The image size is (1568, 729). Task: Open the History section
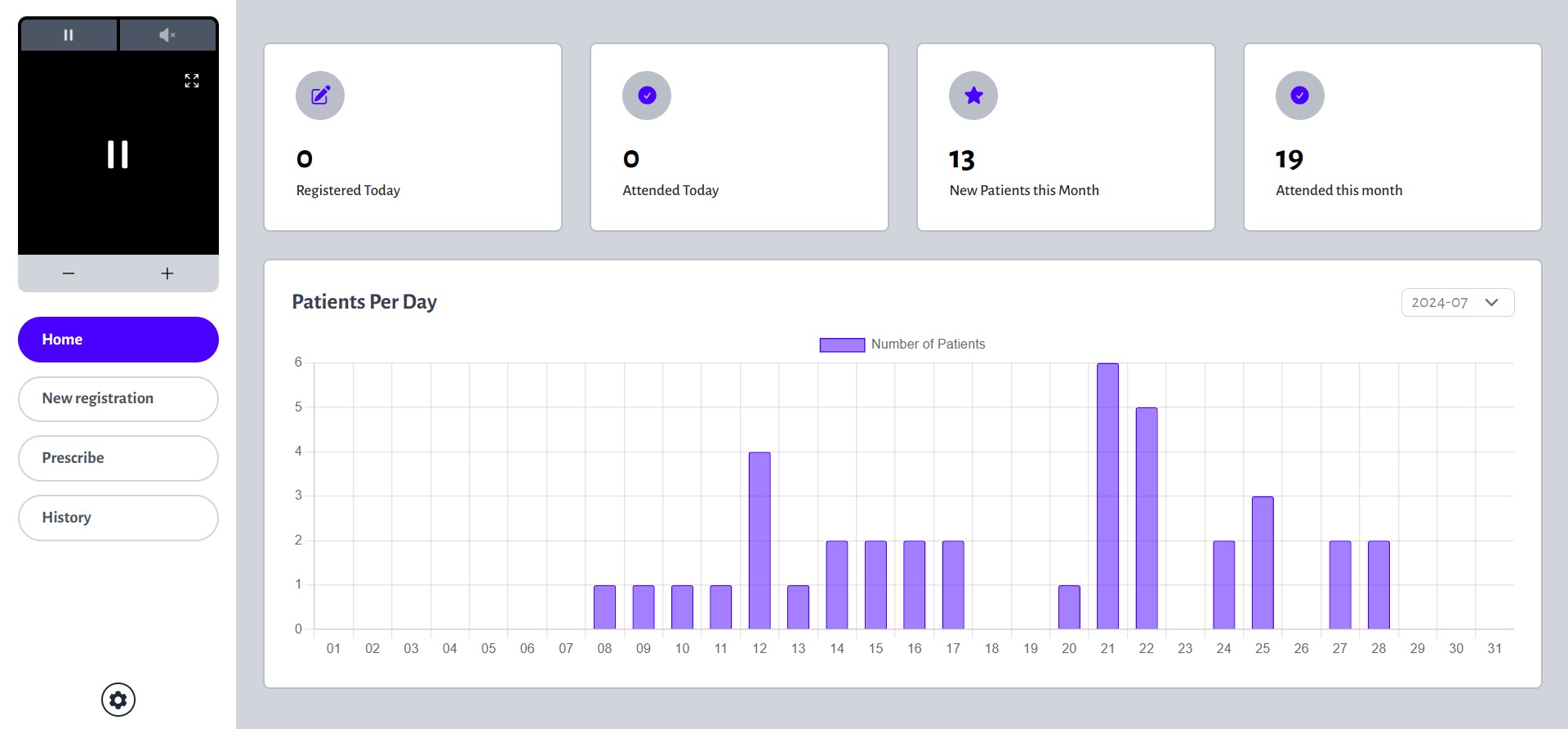pos(118,518)
